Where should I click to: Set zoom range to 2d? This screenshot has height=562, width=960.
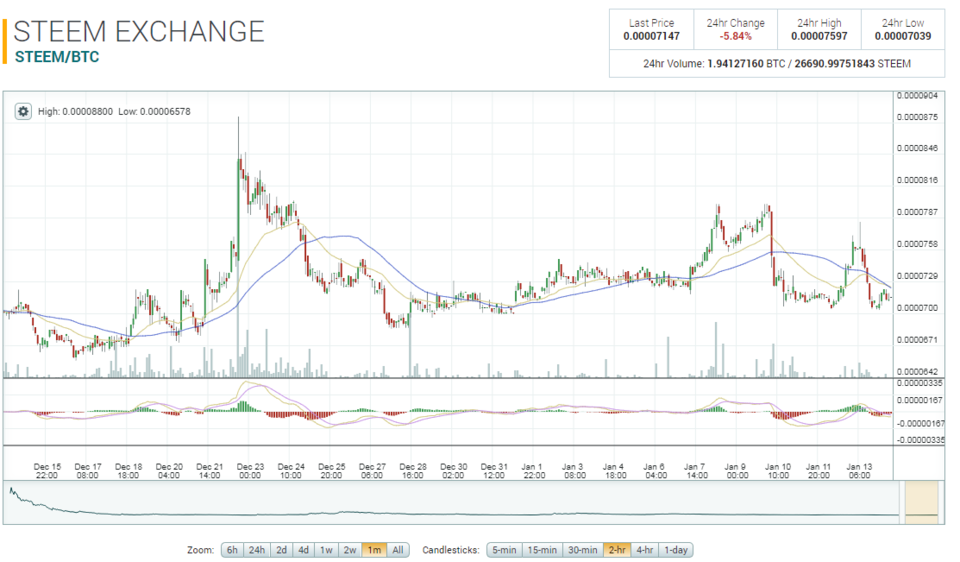[x=281, y=550]
